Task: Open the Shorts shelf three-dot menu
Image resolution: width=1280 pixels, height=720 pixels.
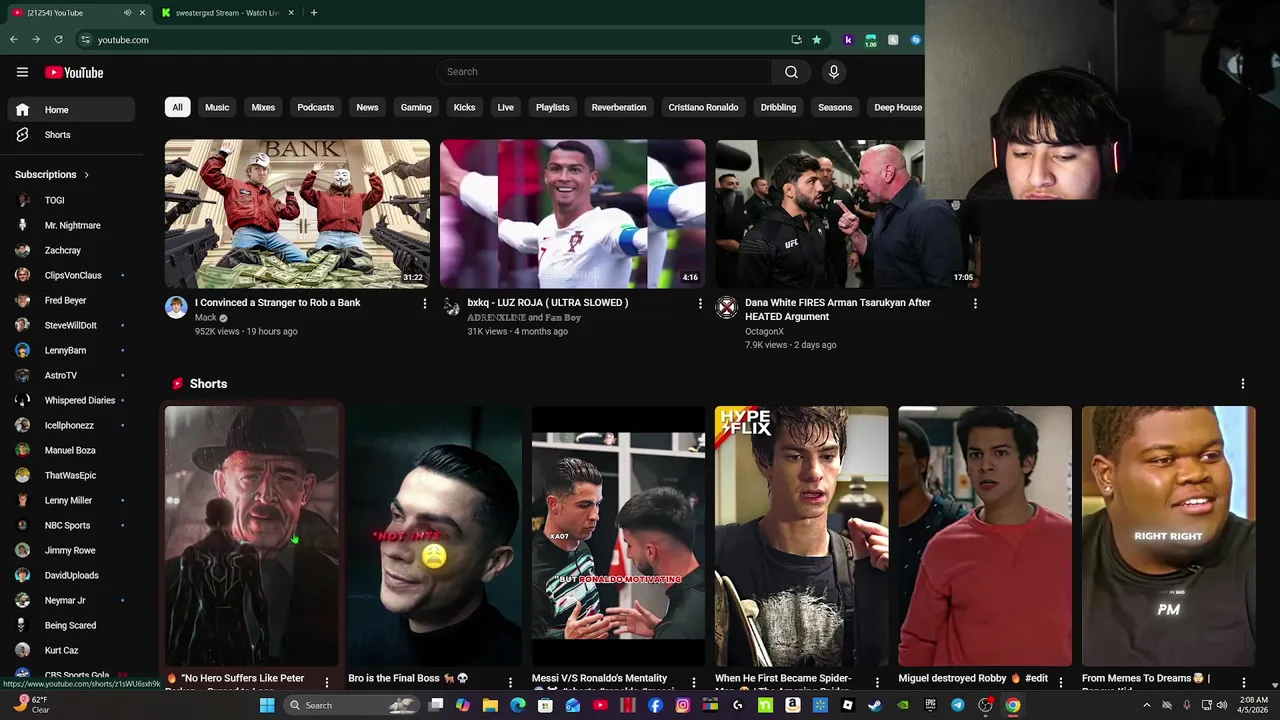Action: 1243,384
